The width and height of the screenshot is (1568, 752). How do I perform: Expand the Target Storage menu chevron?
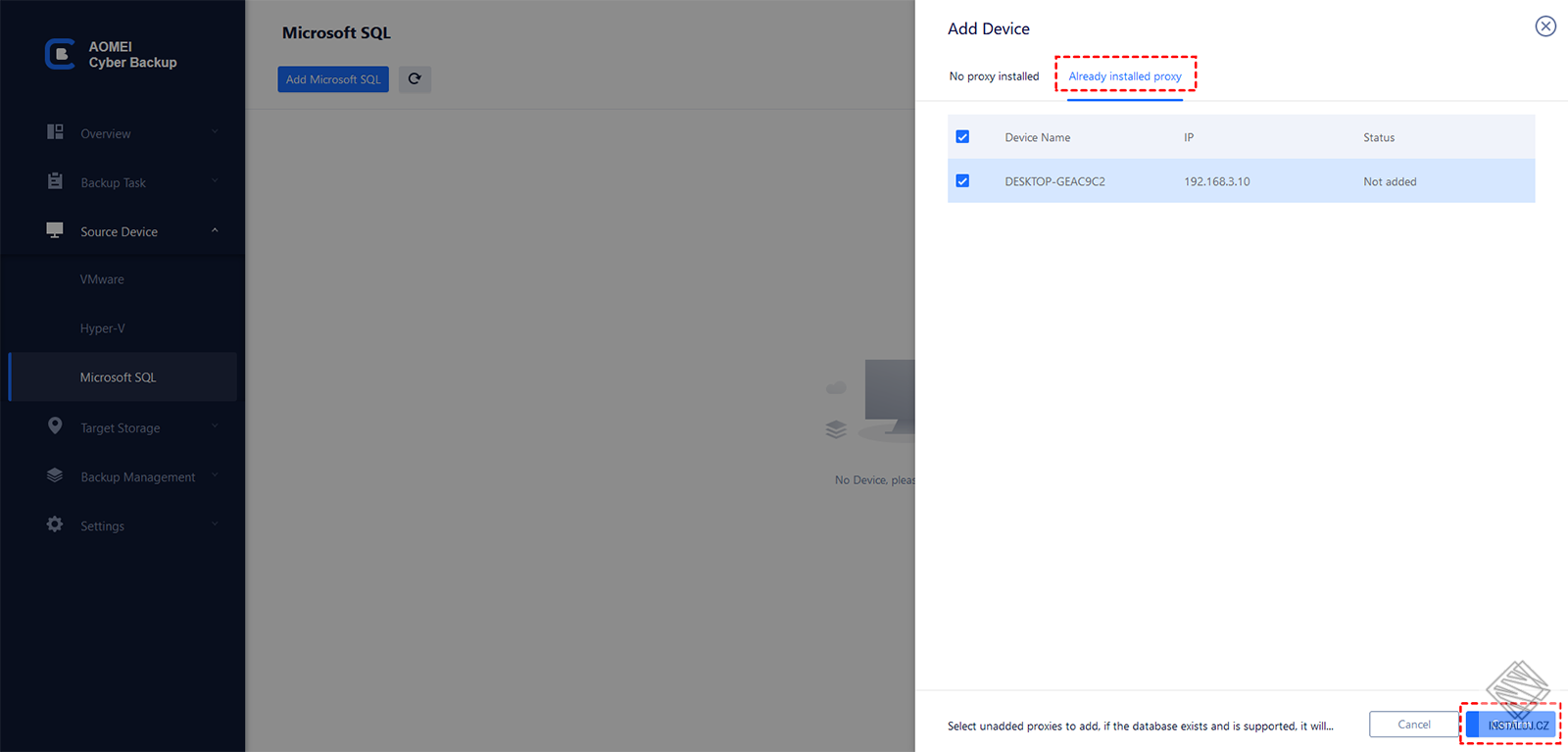[x=215, y=426]
